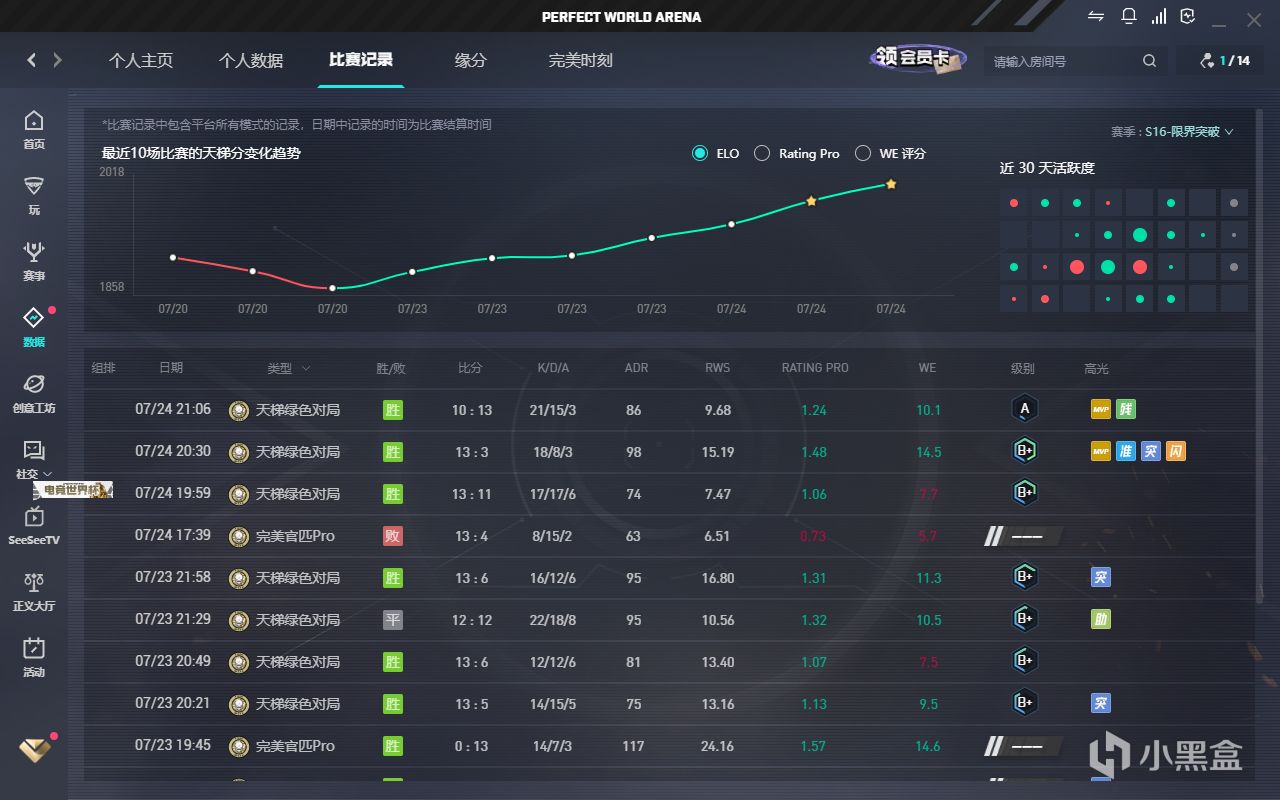Switch to the 缘分 tab
This screenshot has height=800, width=1280.
pos(471,60)
